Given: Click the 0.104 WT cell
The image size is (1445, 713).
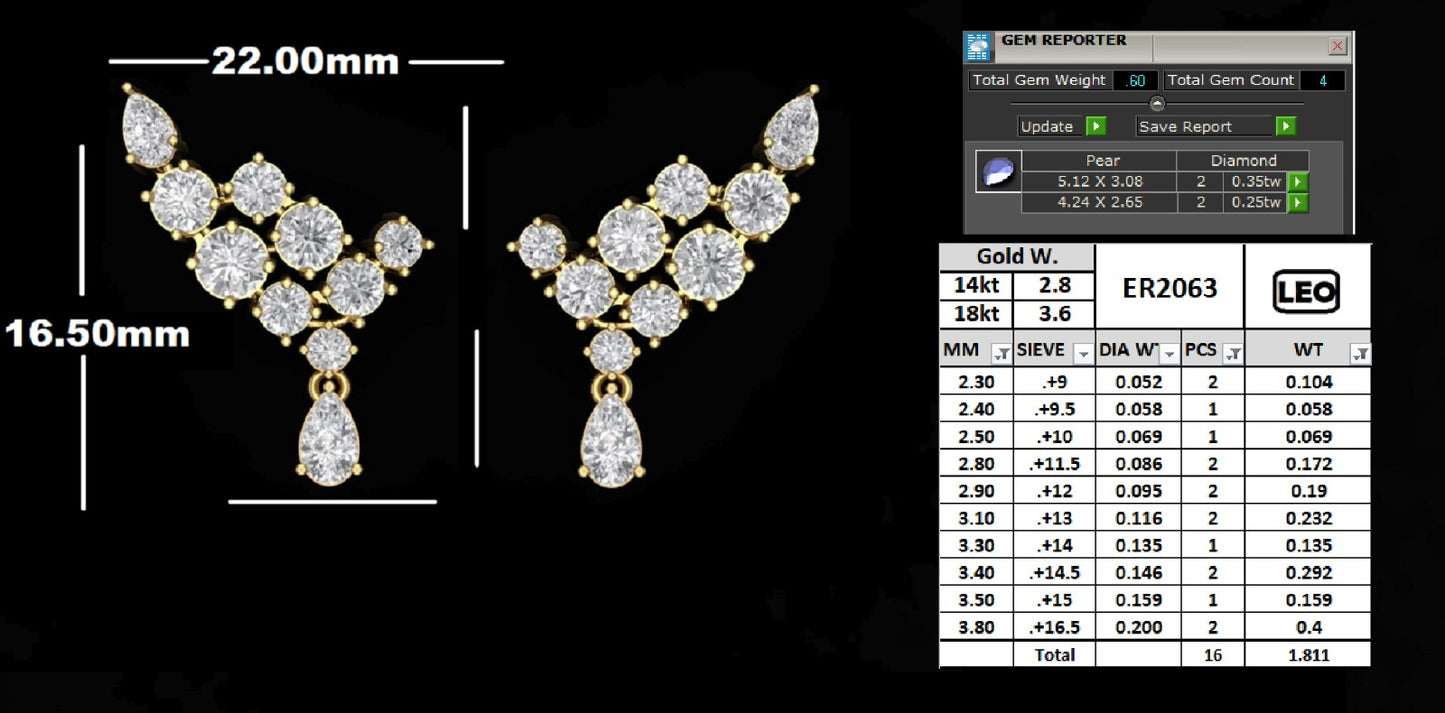Looking at the screenshot, I should tap(1308, 381).
